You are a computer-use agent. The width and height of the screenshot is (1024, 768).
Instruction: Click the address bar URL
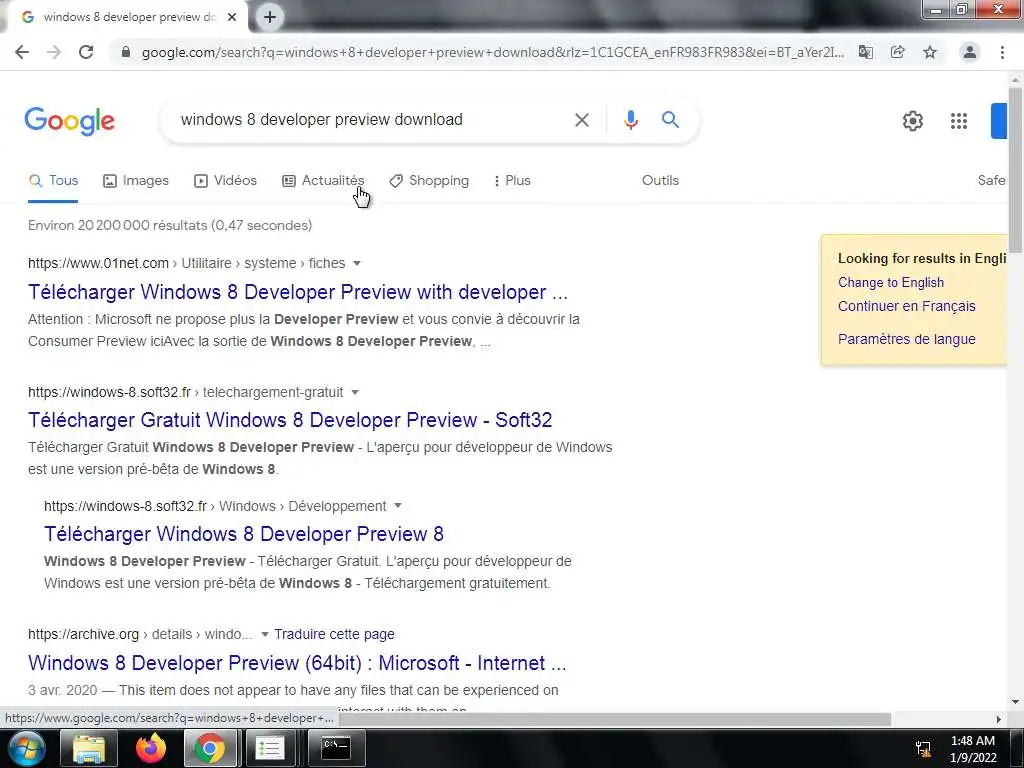(492, 52)
